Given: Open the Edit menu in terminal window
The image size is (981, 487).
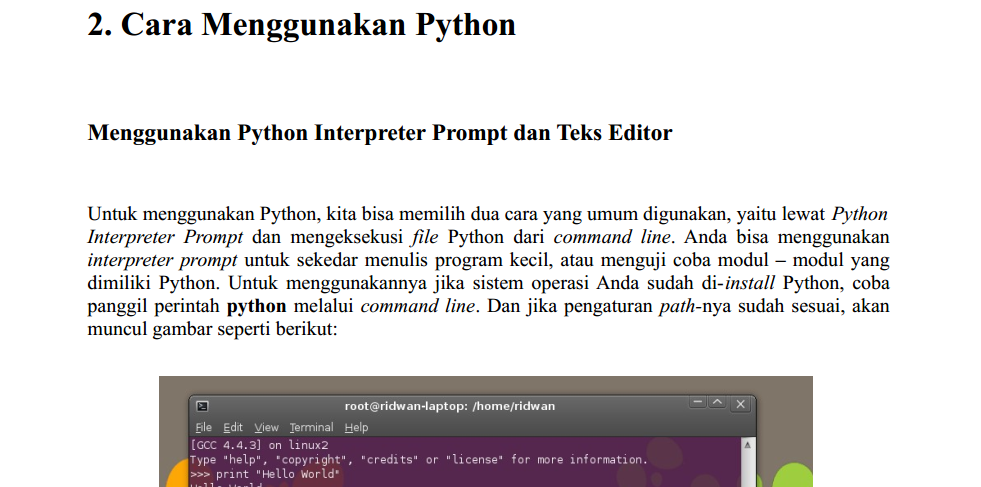Looking at the screenshot, I should [233, 428].
